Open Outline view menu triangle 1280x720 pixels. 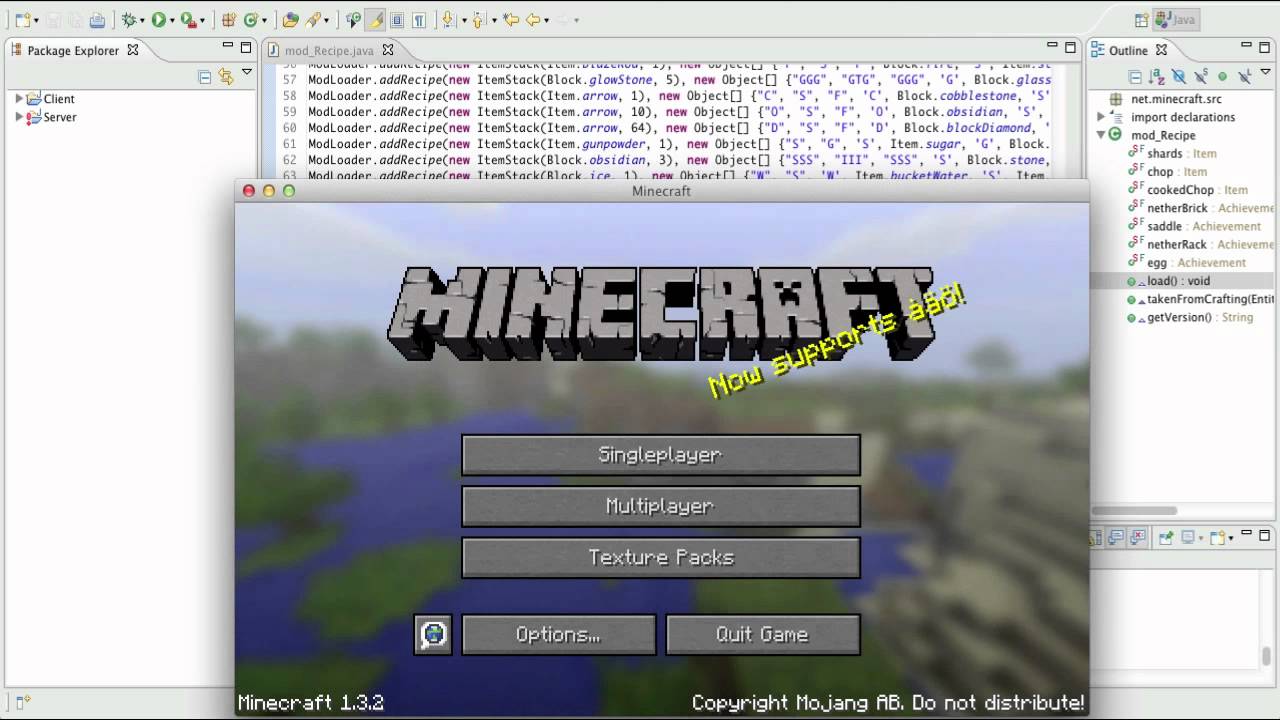pyautogui.click(x=1265, y=72)
